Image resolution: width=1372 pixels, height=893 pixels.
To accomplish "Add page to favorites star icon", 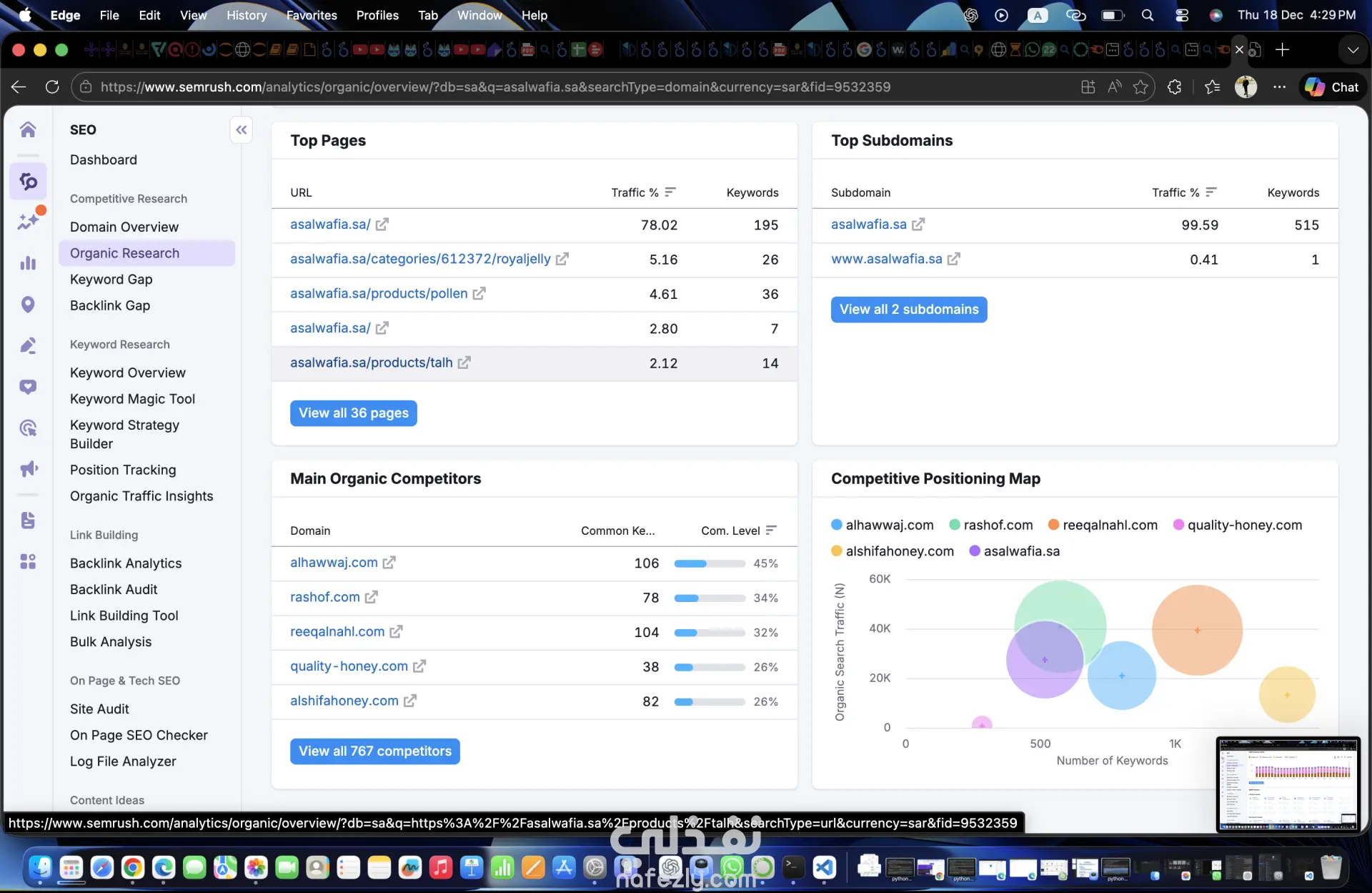I will (1140, 87).
